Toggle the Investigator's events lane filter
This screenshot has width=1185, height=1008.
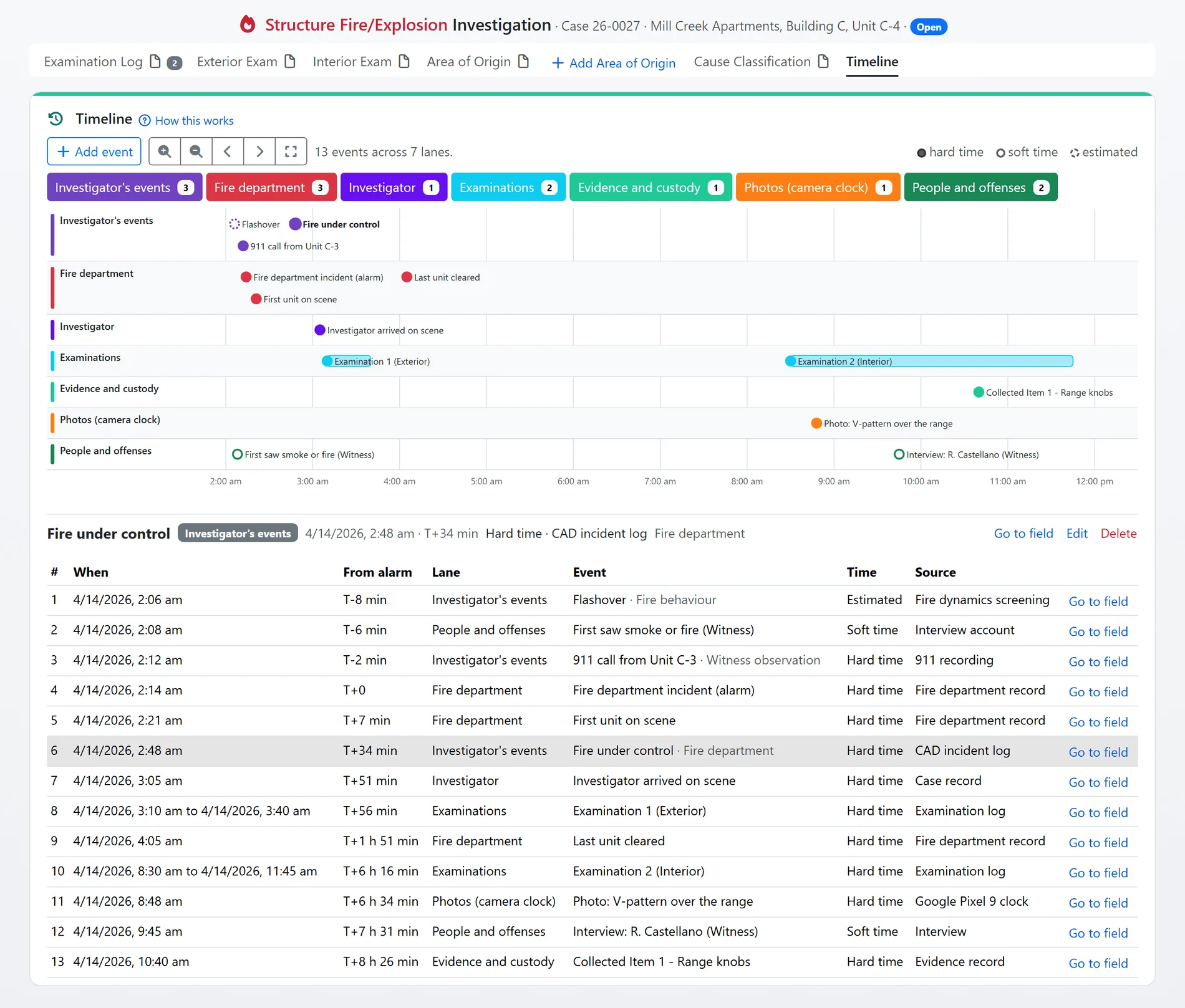(x=125, y=187)
